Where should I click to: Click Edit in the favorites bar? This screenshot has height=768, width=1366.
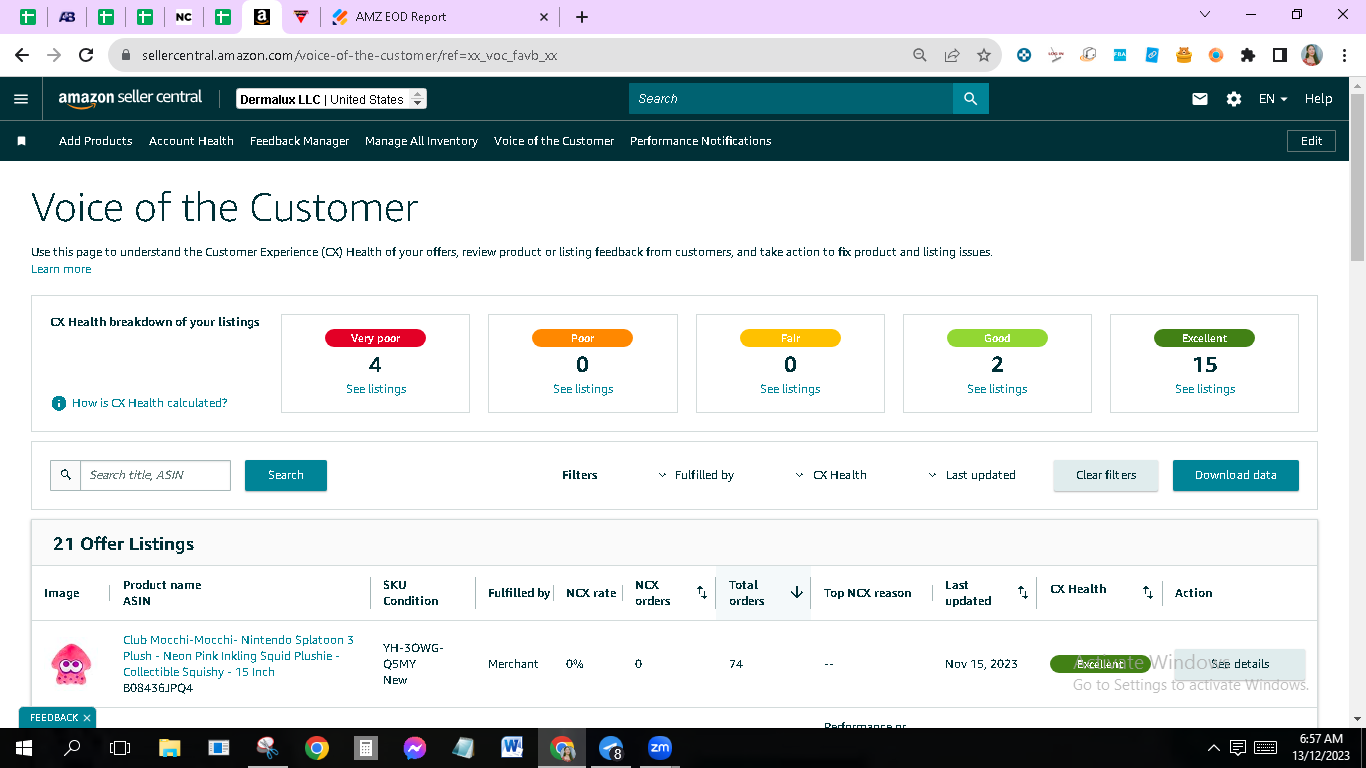coord(1312,141)
